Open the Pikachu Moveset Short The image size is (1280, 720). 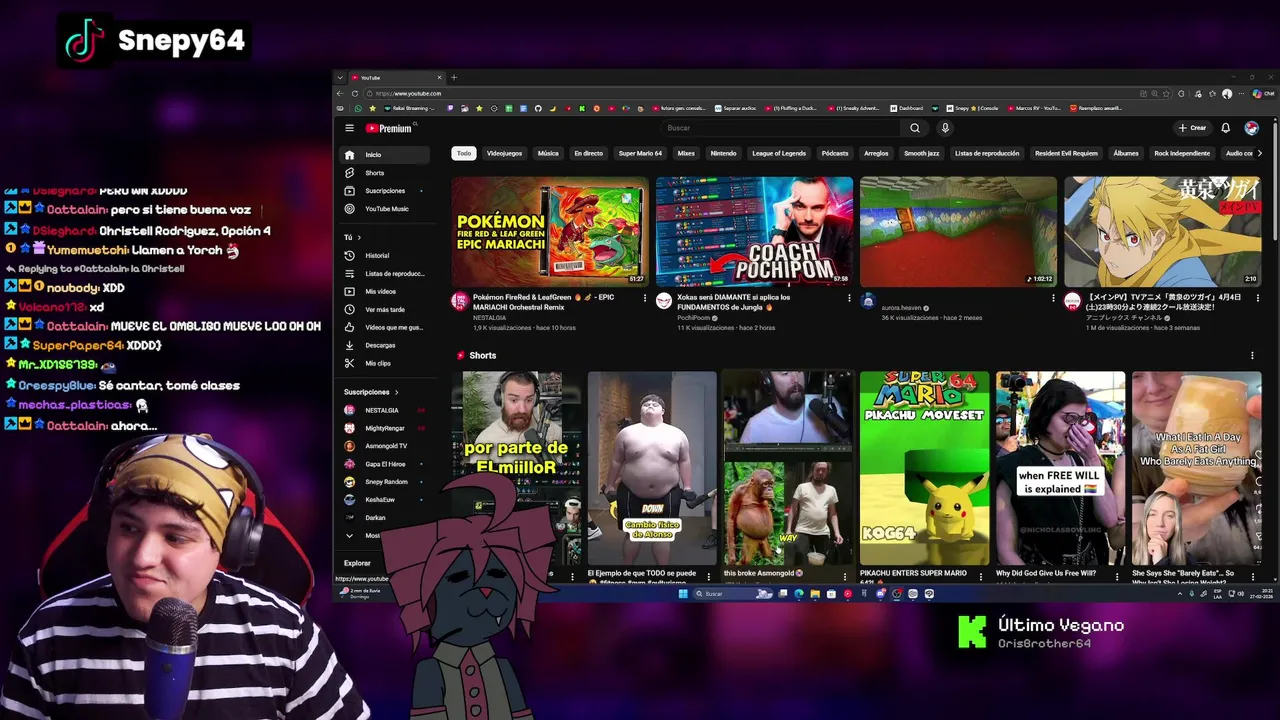[924, 468]
